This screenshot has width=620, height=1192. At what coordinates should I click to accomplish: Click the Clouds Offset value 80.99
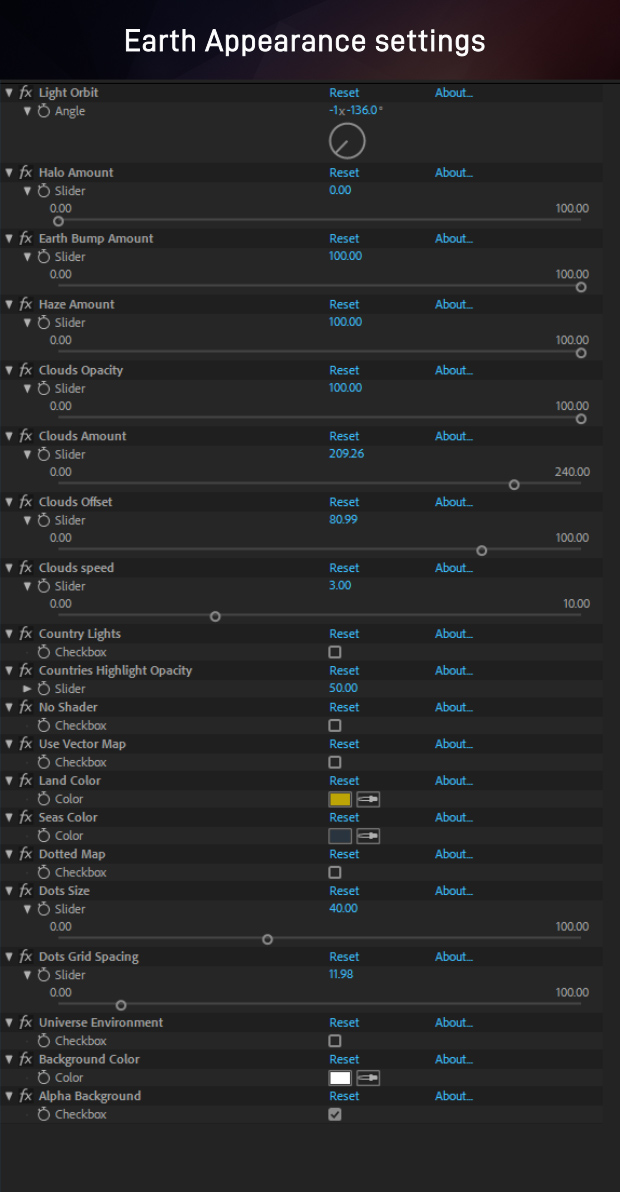tap(343, 520)
